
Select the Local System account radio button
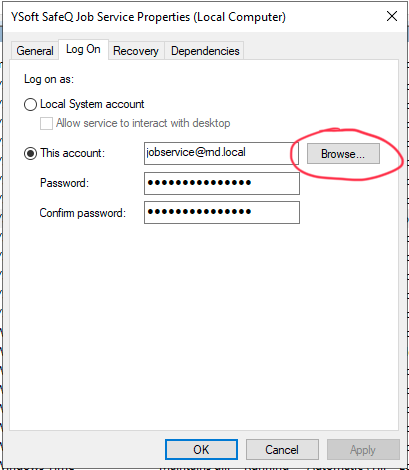[x=30, y=104]
